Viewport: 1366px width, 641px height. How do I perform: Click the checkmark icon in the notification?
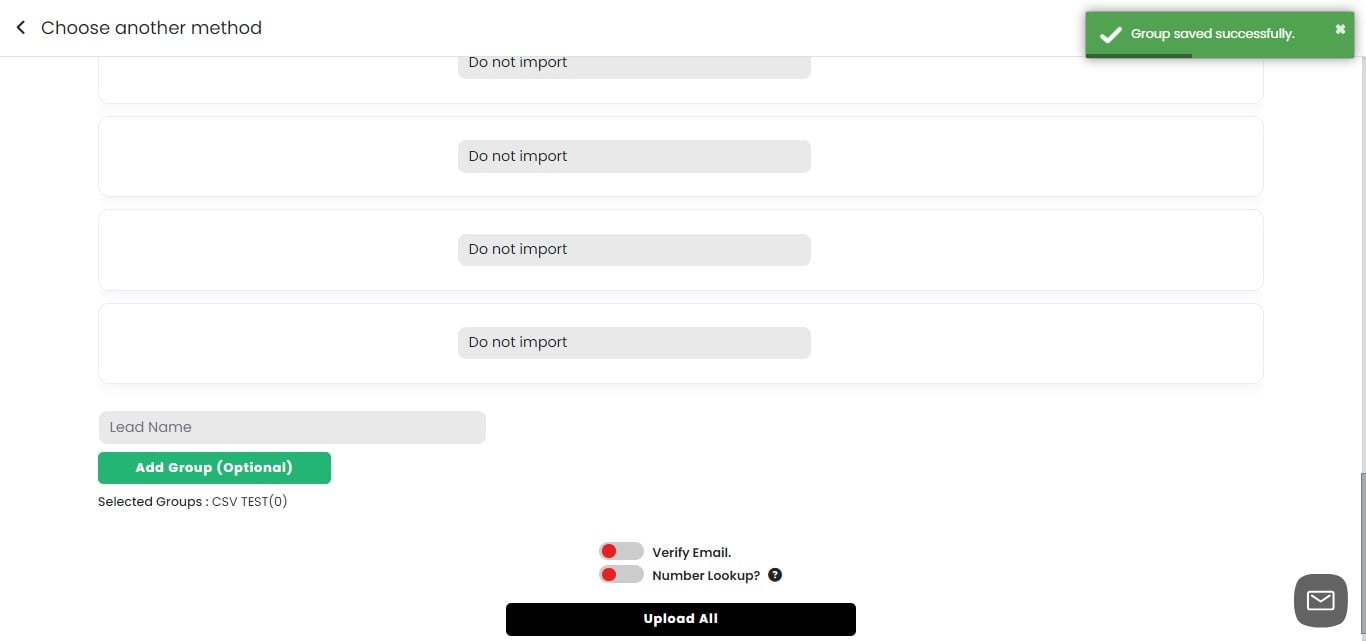coord(1110,33)
